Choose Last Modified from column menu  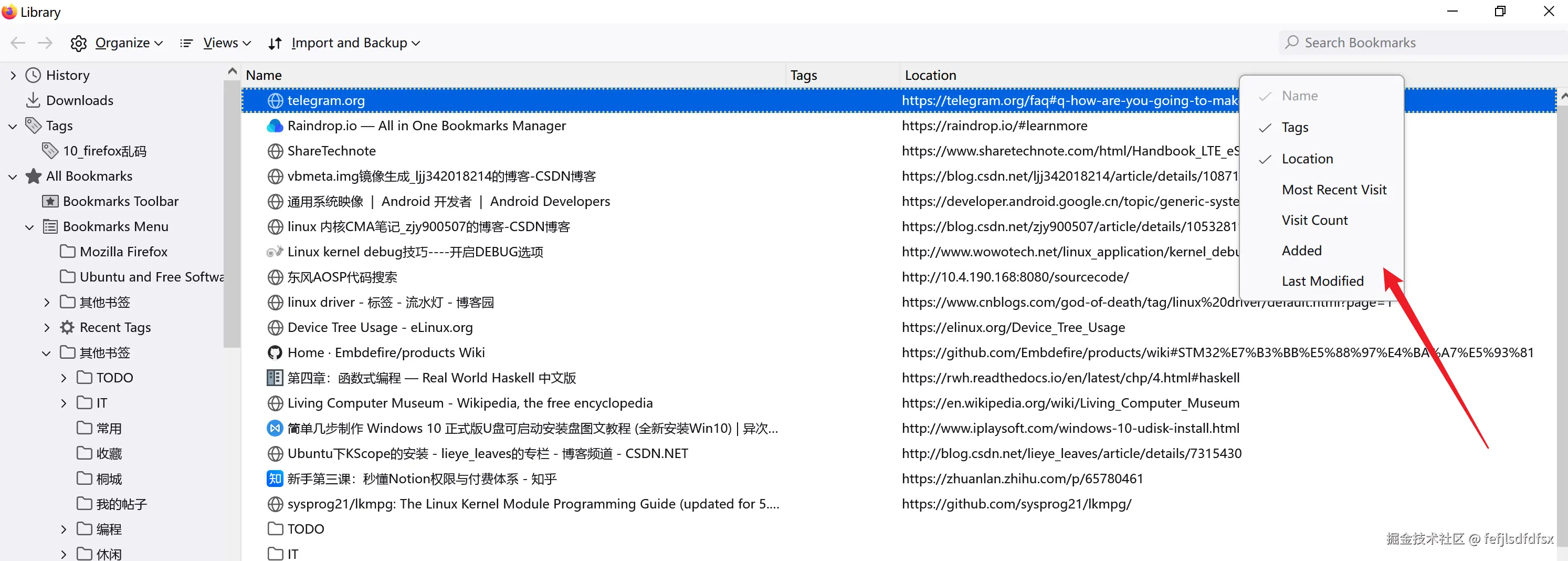(1322, 281)
